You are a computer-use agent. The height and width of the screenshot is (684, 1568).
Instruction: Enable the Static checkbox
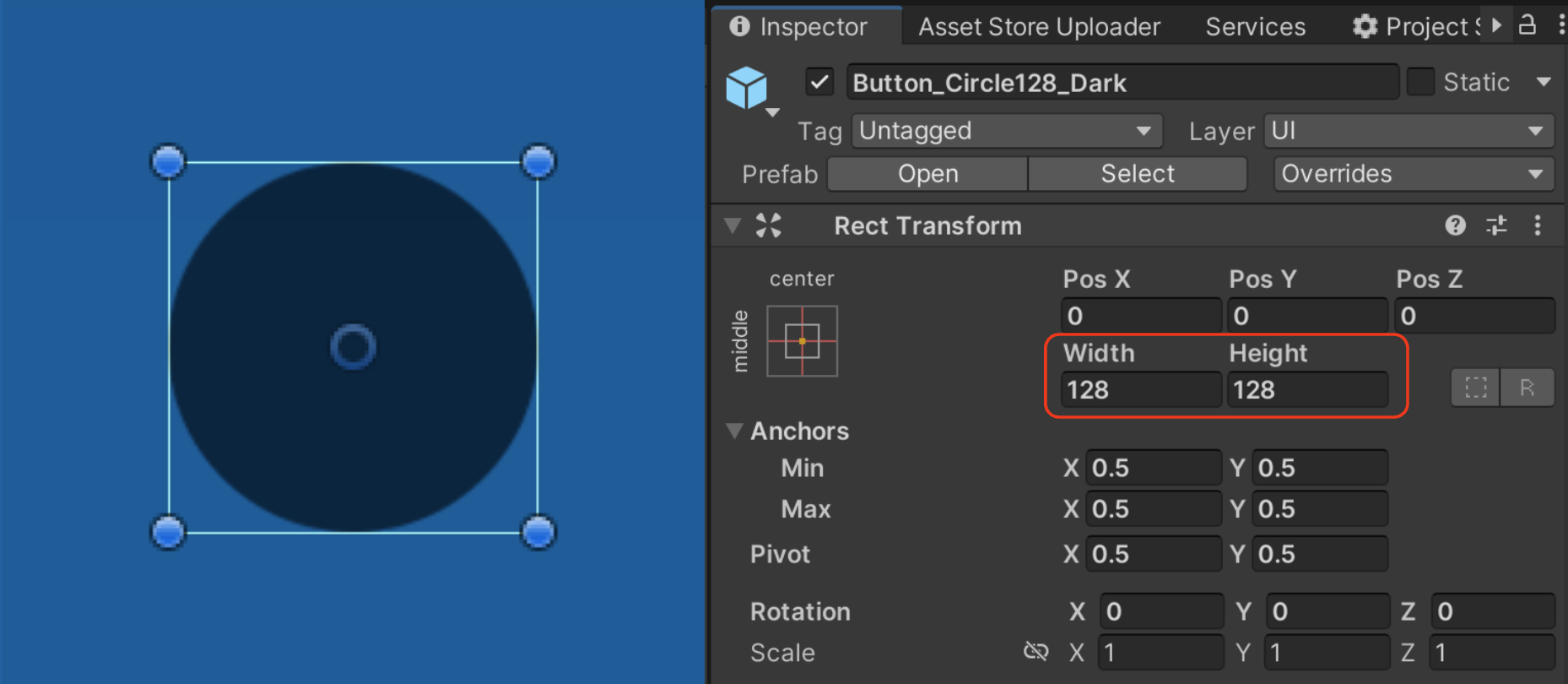[1420, 82]
